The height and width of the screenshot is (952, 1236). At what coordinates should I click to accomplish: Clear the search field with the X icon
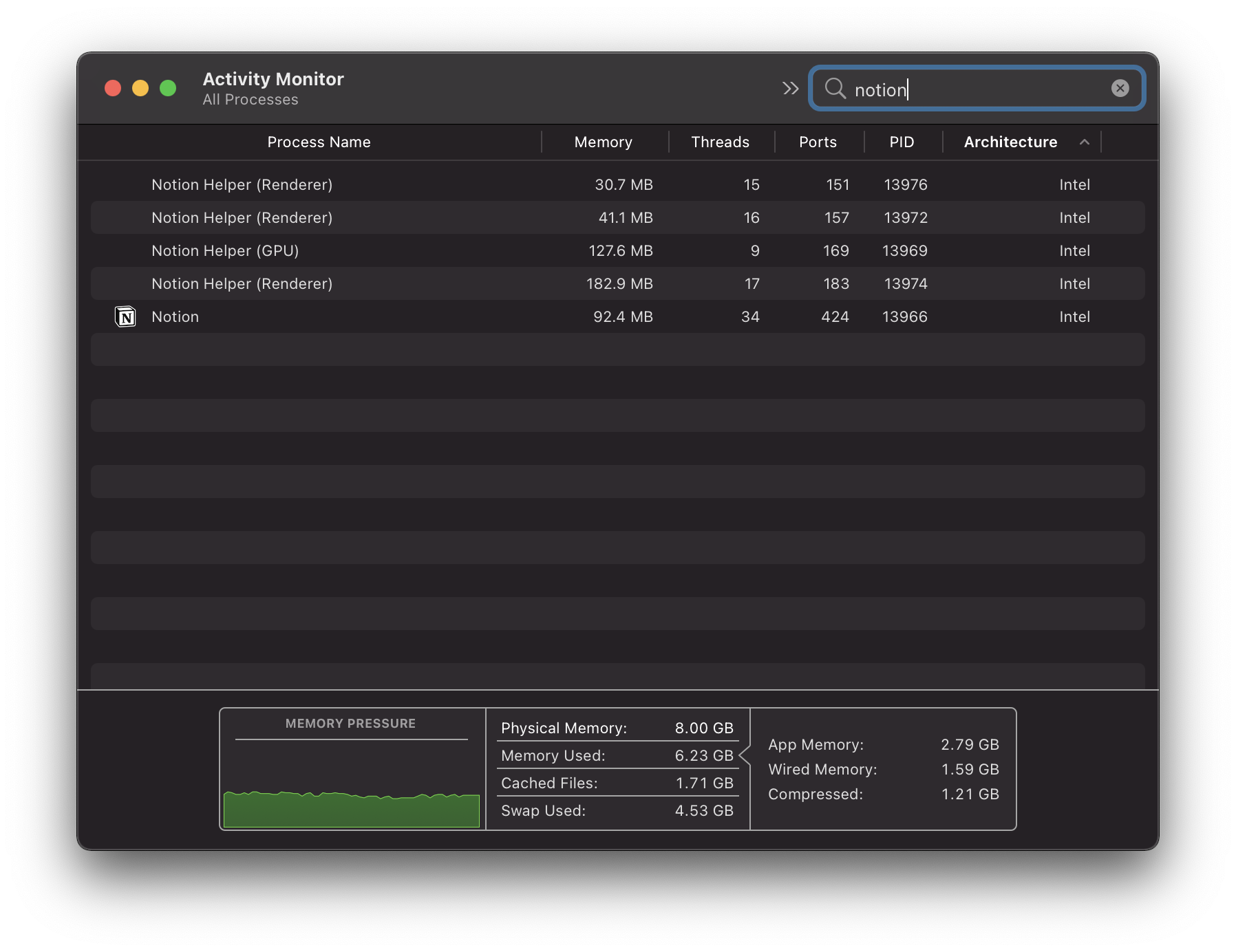[x=1120, y=87]
